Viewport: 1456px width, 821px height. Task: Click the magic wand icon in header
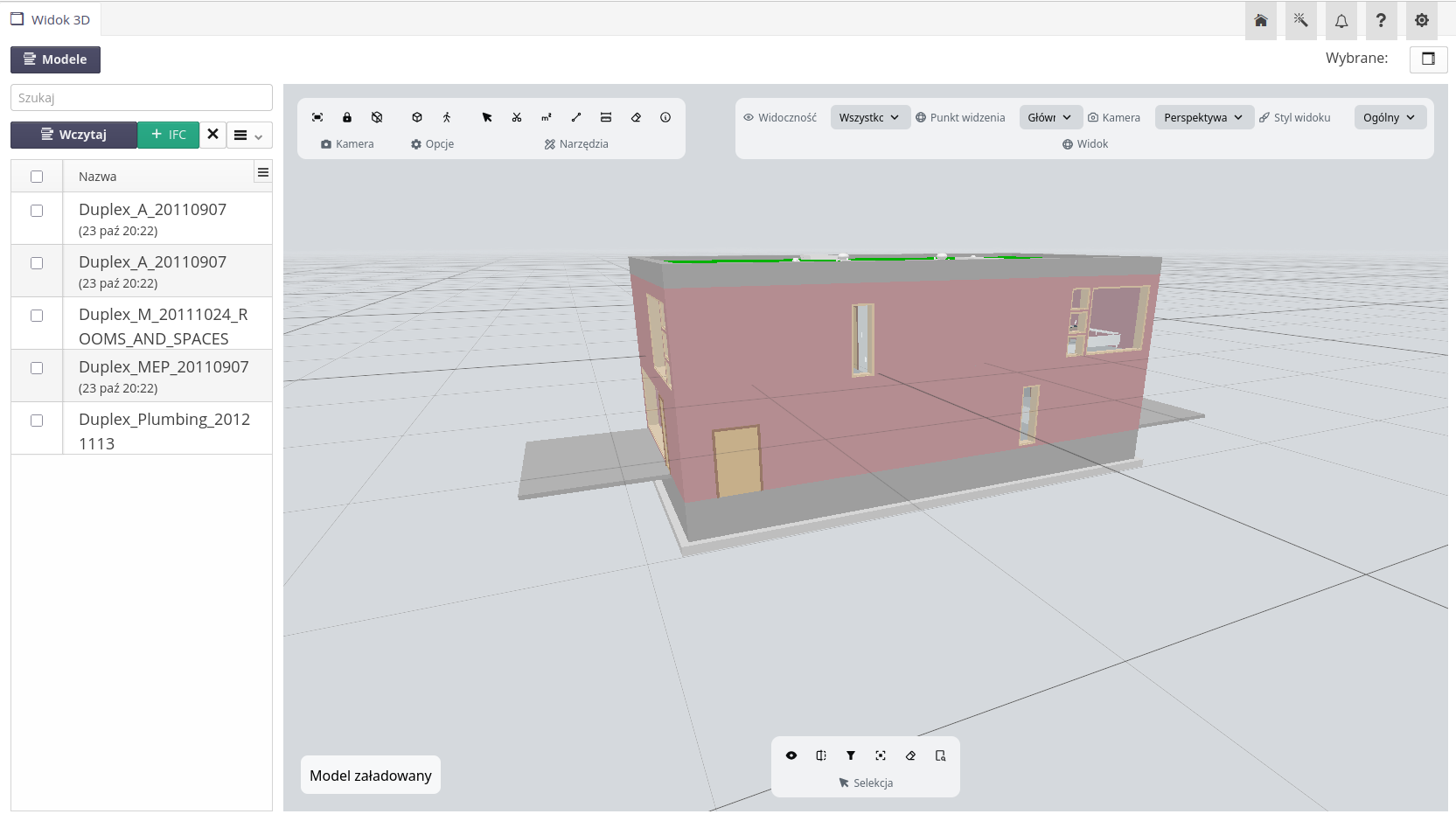coord(1301,20)
